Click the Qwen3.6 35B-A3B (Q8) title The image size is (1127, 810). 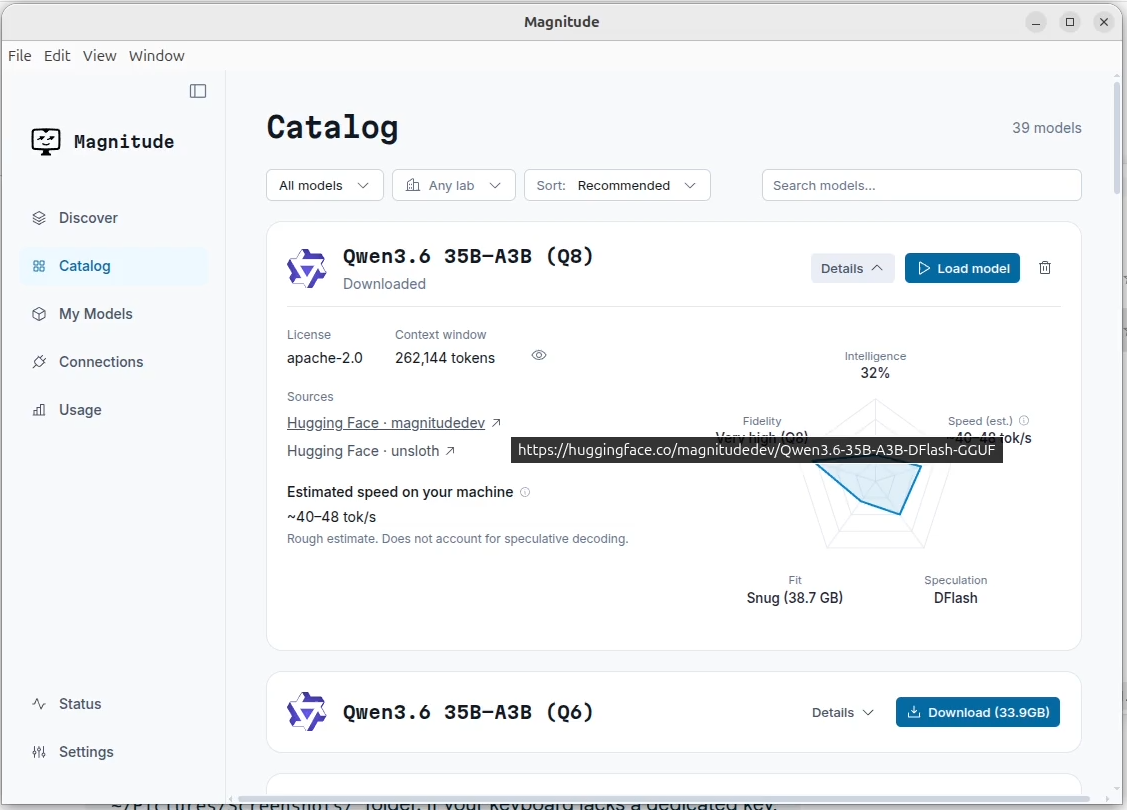pos(468,257)
